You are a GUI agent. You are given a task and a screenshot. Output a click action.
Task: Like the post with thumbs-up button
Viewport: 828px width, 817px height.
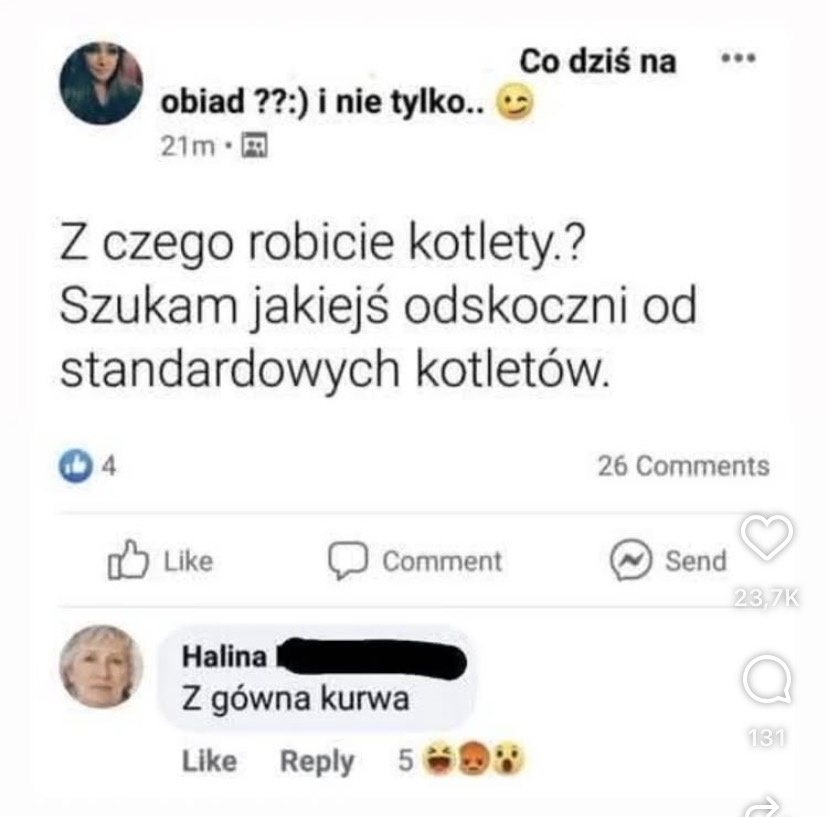pyautogui.click(x=160, y=560)
